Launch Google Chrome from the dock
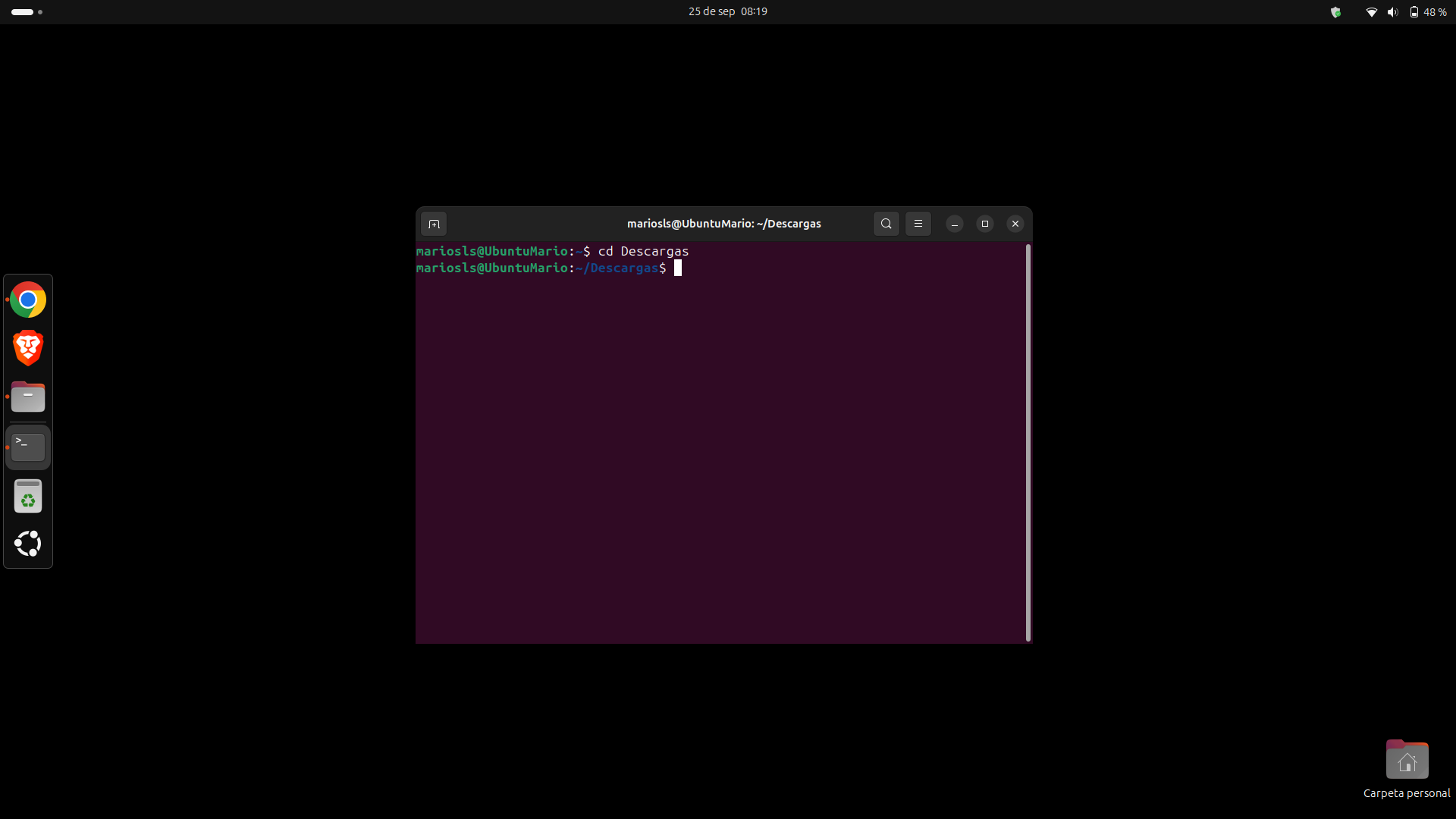Screen dimensions: 1456x819 pyautogui.click(x=28, y=300)
